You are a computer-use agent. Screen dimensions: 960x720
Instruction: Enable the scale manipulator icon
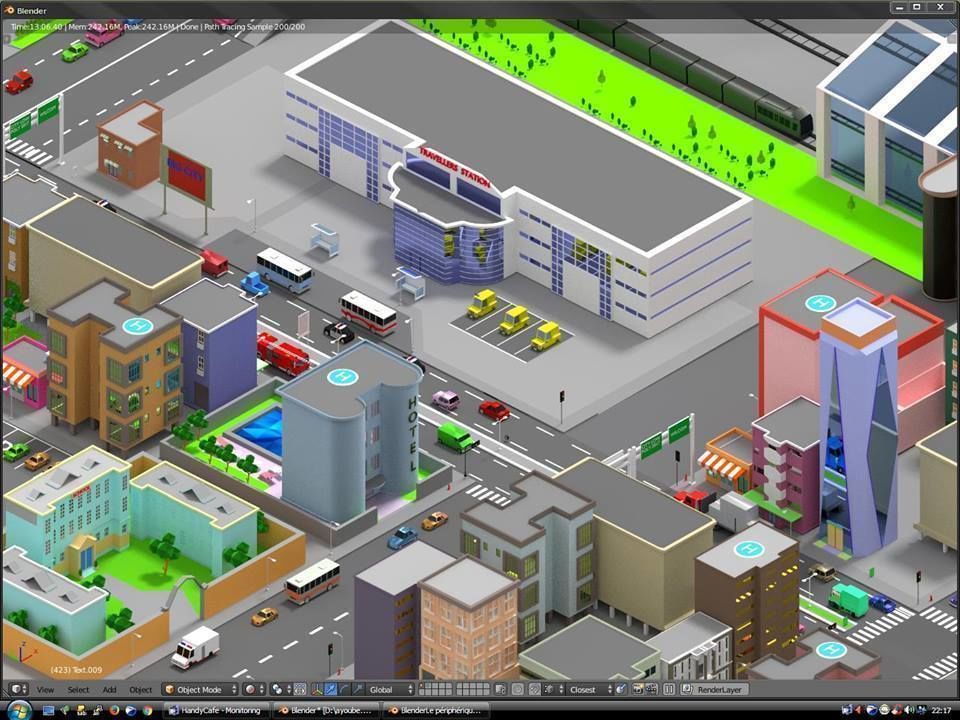coord(358,689)
